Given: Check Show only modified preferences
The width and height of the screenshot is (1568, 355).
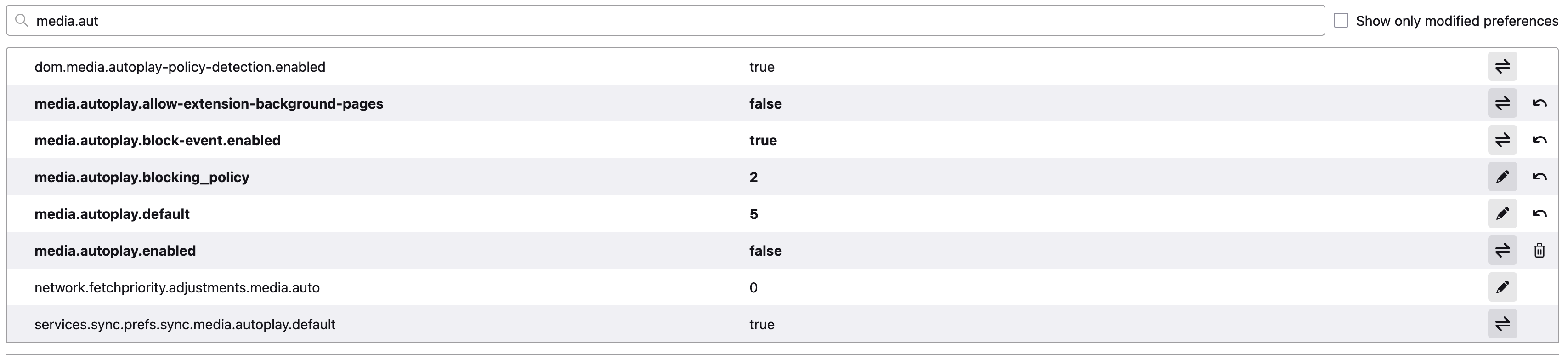Looking at the screenshot, I should [1341, 20].
